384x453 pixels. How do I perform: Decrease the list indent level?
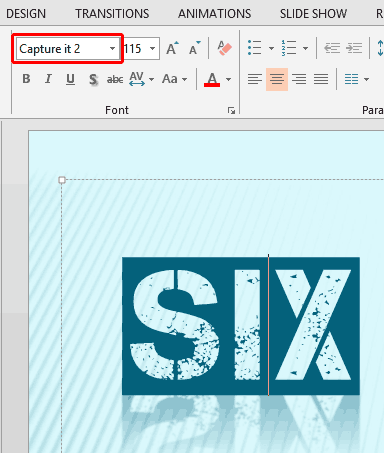coord(332,48)
